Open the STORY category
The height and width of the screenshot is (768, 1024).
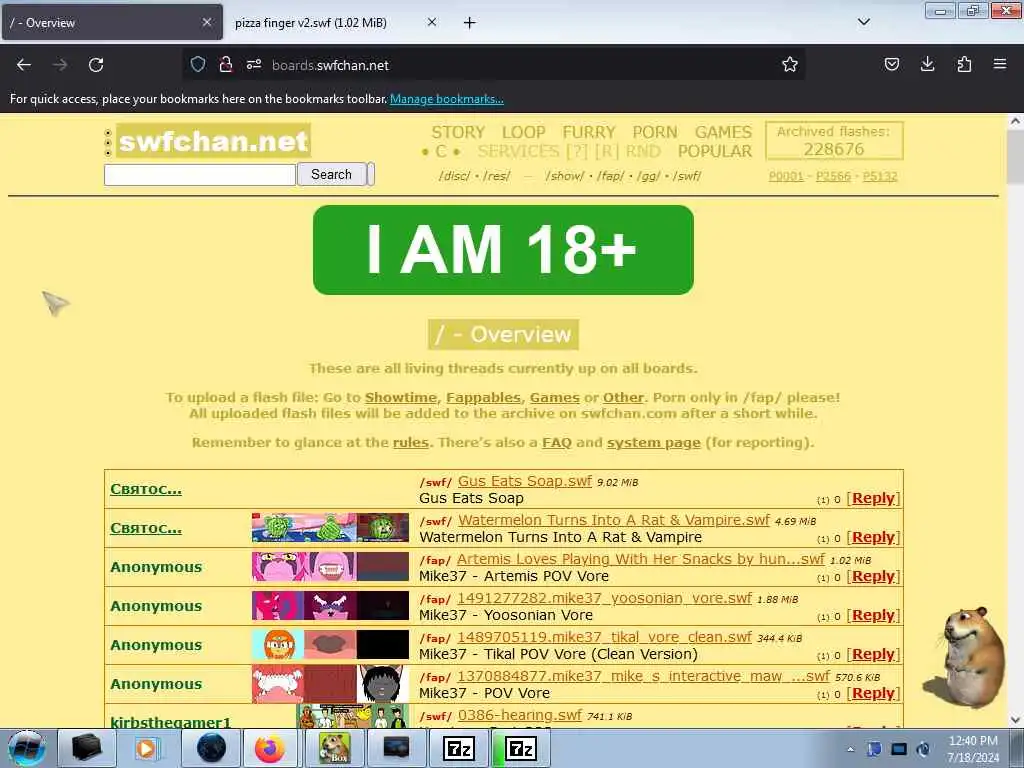pyautogui.click(x=458, y=133)
